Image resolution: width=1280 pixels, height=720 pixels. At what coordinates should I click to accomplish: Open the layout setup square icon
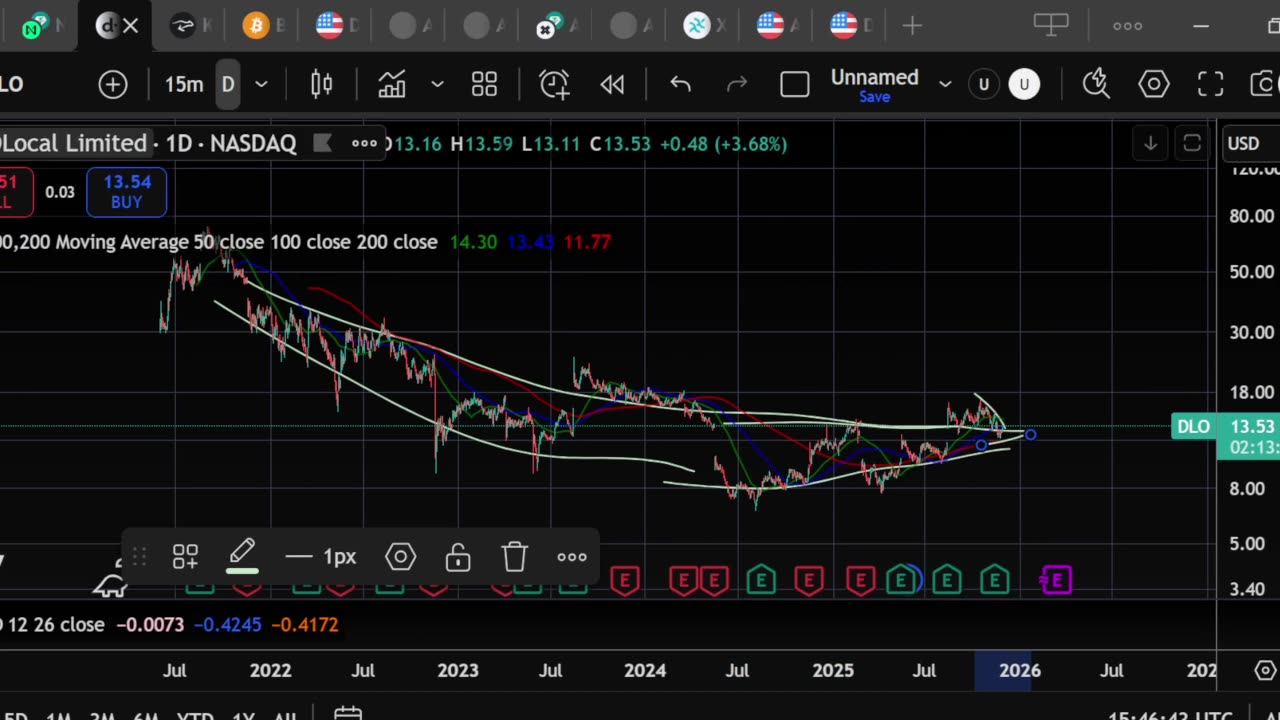pyautogui.click(x=795, y=85)
